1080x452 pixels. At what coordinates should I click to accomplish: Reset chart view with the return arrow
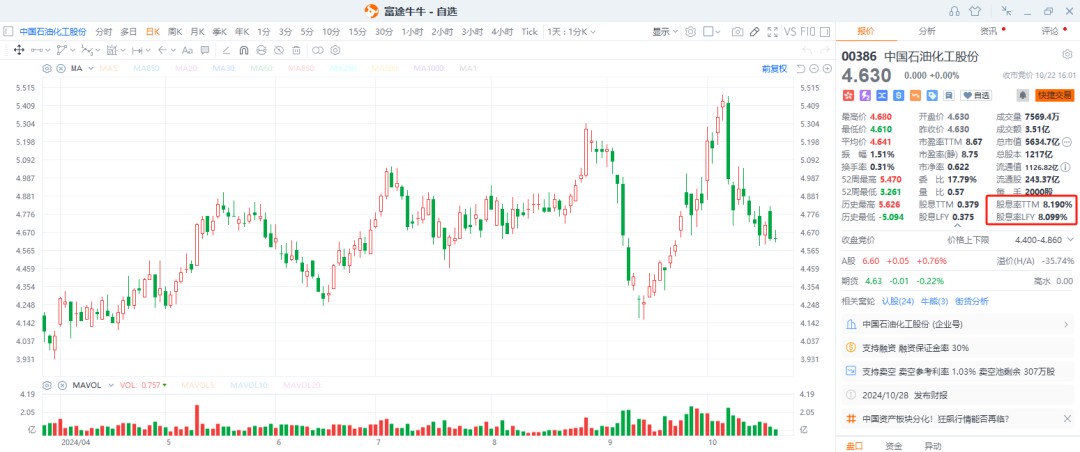[801, 68]
